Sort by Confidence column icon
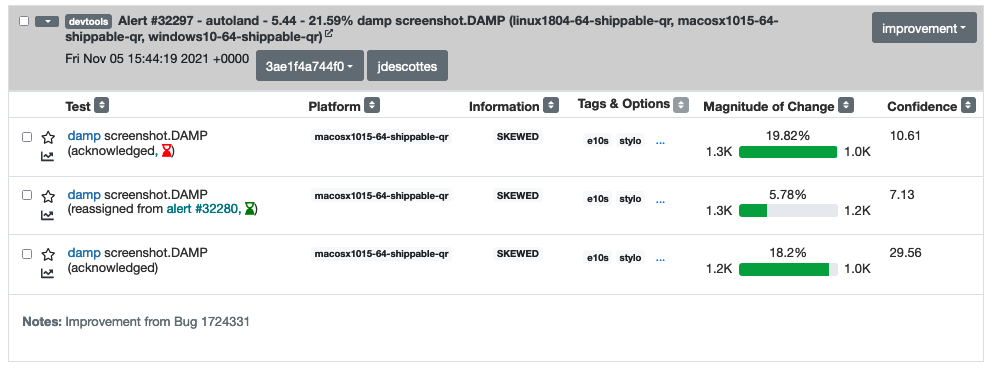Image resolution: width=993 pixels, height=369 pixels. (x=968, y=105)
